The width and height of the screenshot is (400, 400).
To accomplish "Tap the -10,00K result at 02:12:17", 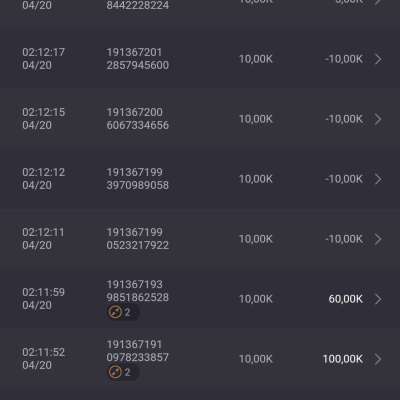I will [x=344, y=59].
